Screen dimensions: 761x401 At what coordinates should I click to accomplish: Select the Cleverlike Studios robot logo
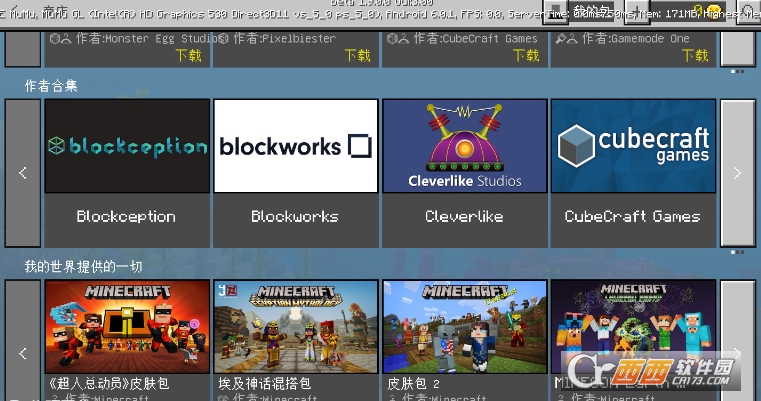pos(464,146)
